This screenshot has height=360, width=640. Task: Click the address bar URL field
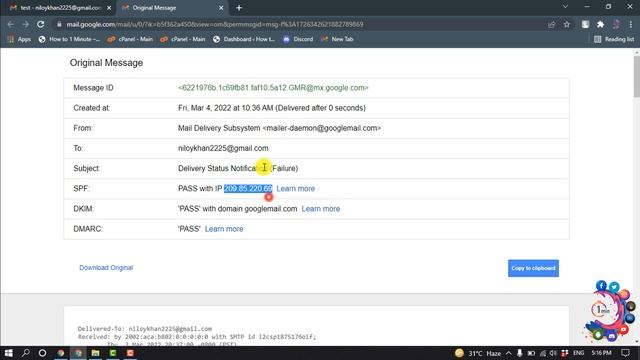coord(302,24)
